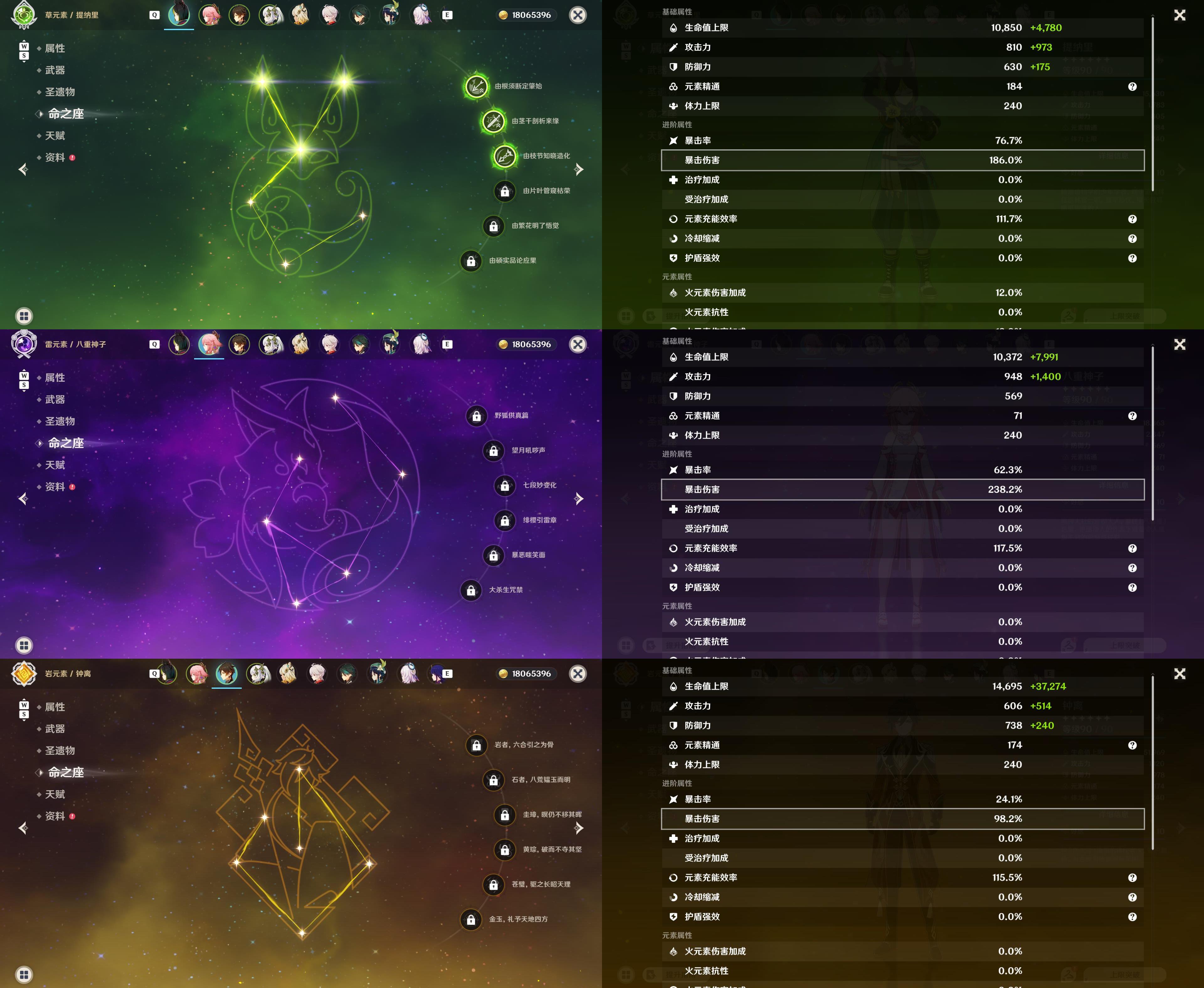This screenshot has width=1204, height=988.
Task: Open the 属性 menu on Tighnari's screen
Action: (x=55, y=48)
